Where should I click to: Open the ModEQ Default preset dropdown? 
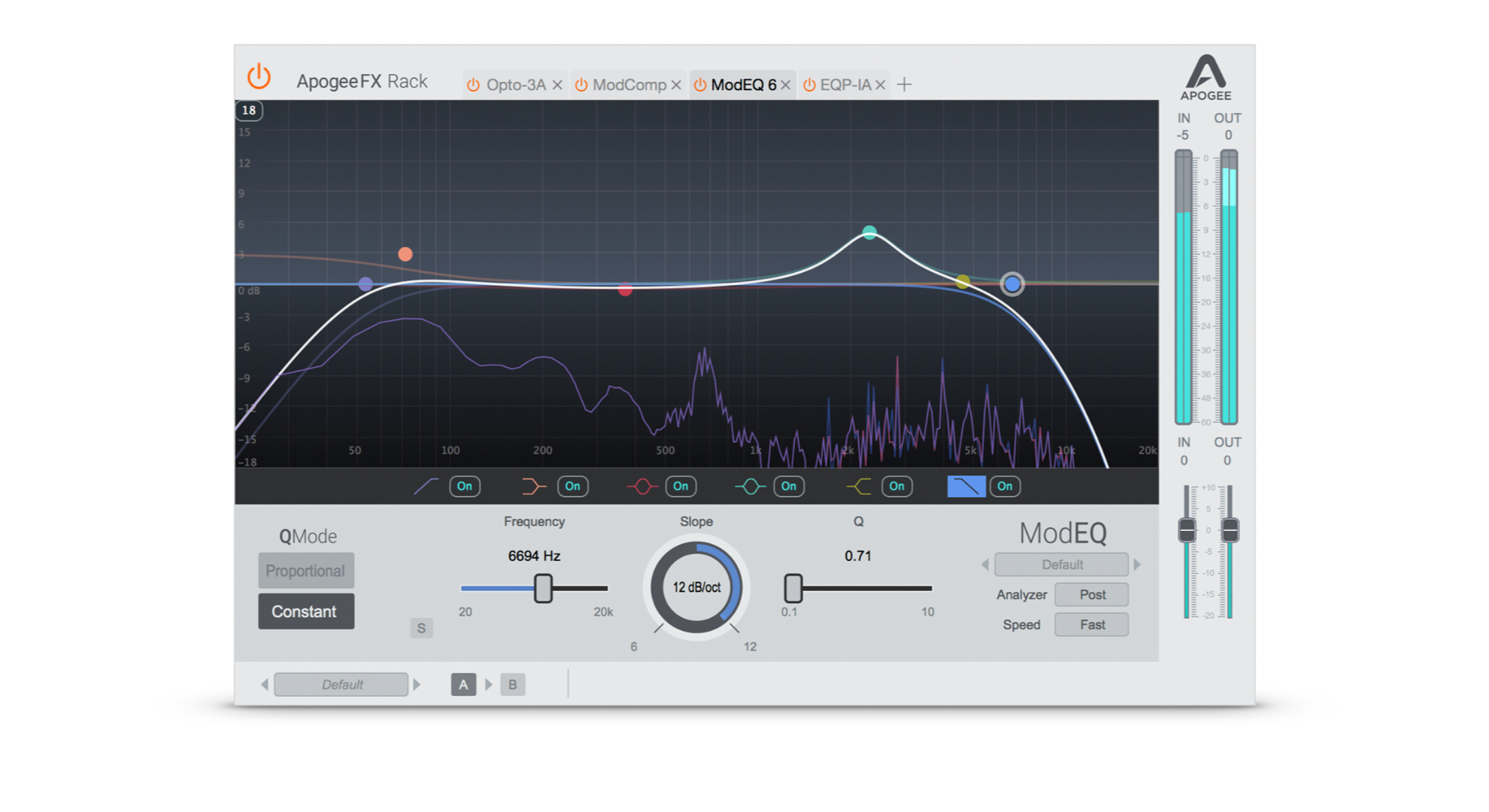(x=1062, y=565)
